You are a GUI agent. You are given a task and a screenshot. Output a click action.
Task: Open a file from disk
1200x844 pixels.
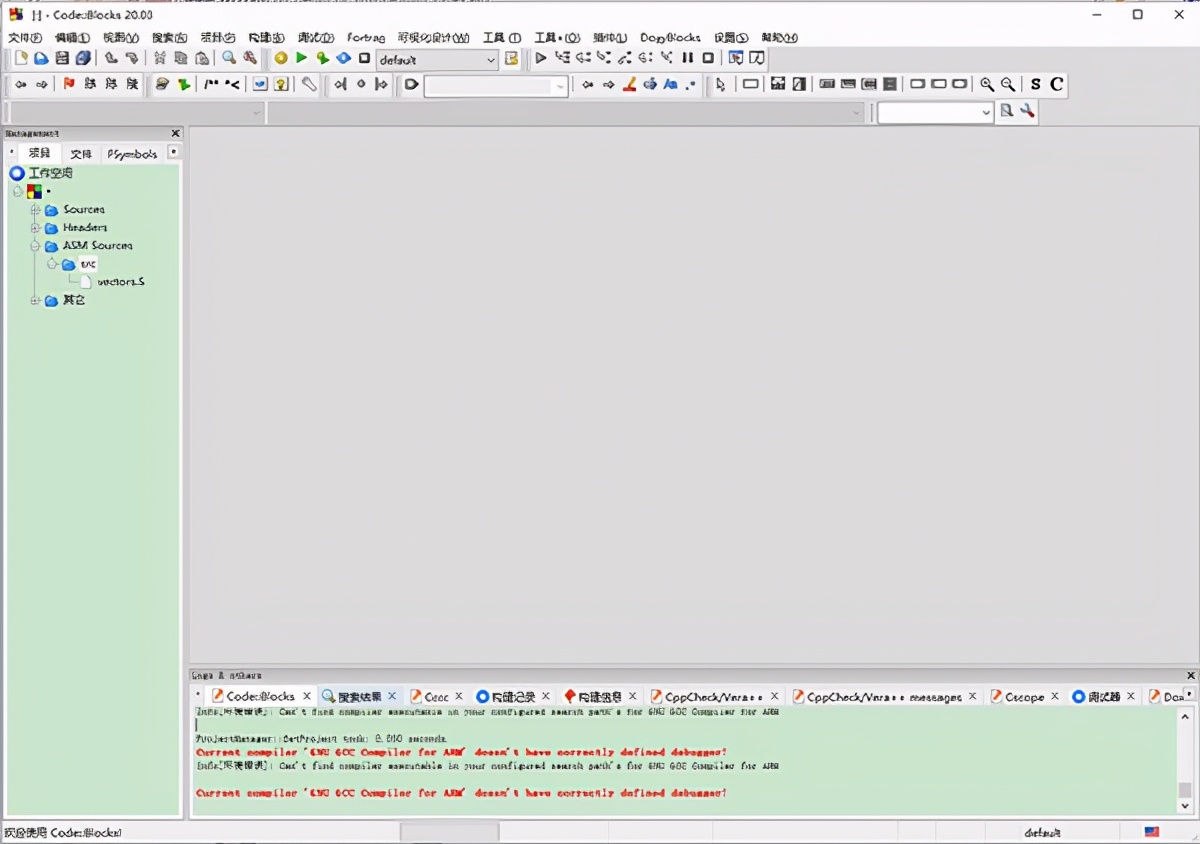pos(40,58)
